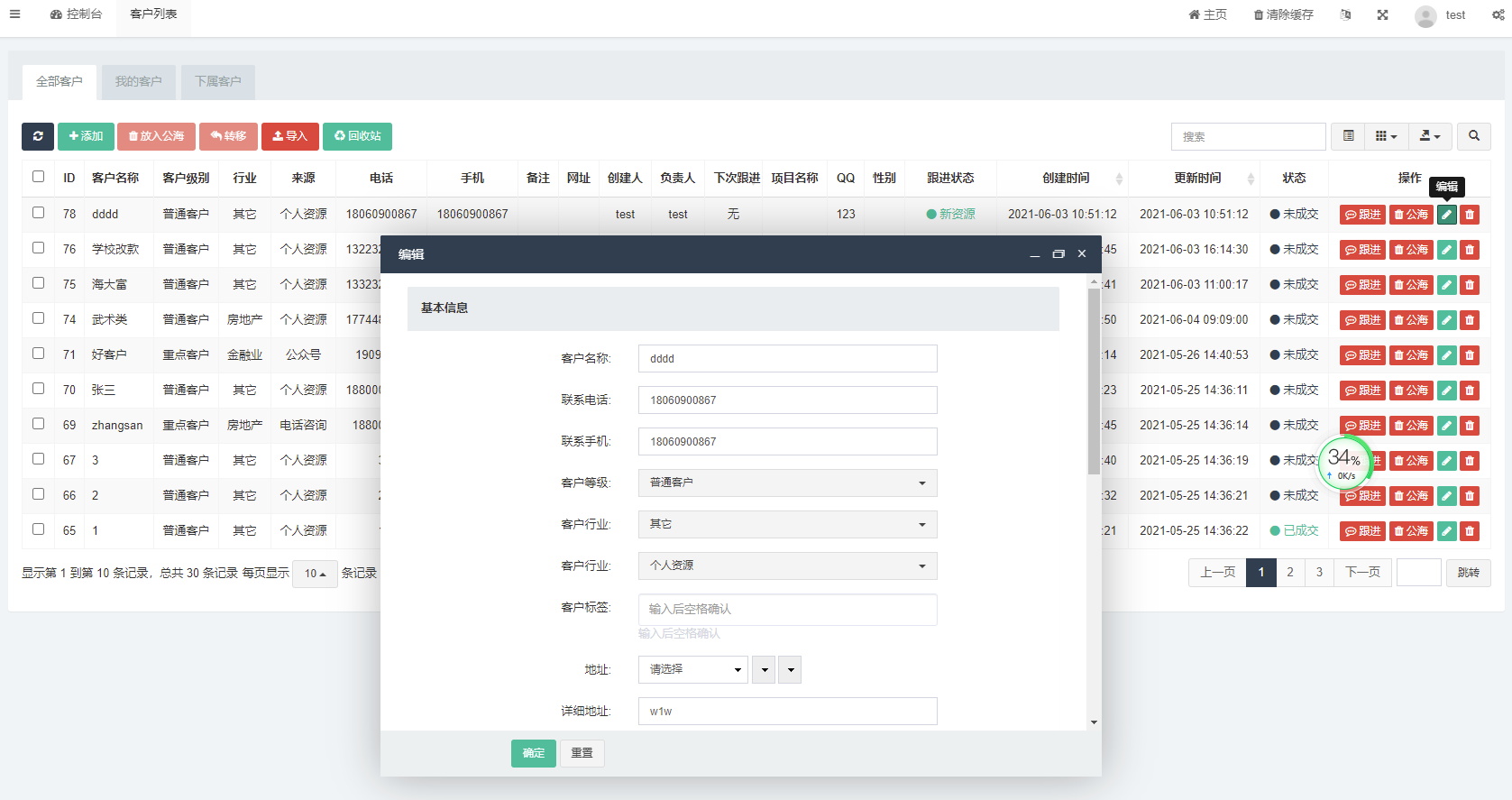Expand the 请选择 address dropdown
This screenshot has height=800, width=1512.
tap(692, 669)
